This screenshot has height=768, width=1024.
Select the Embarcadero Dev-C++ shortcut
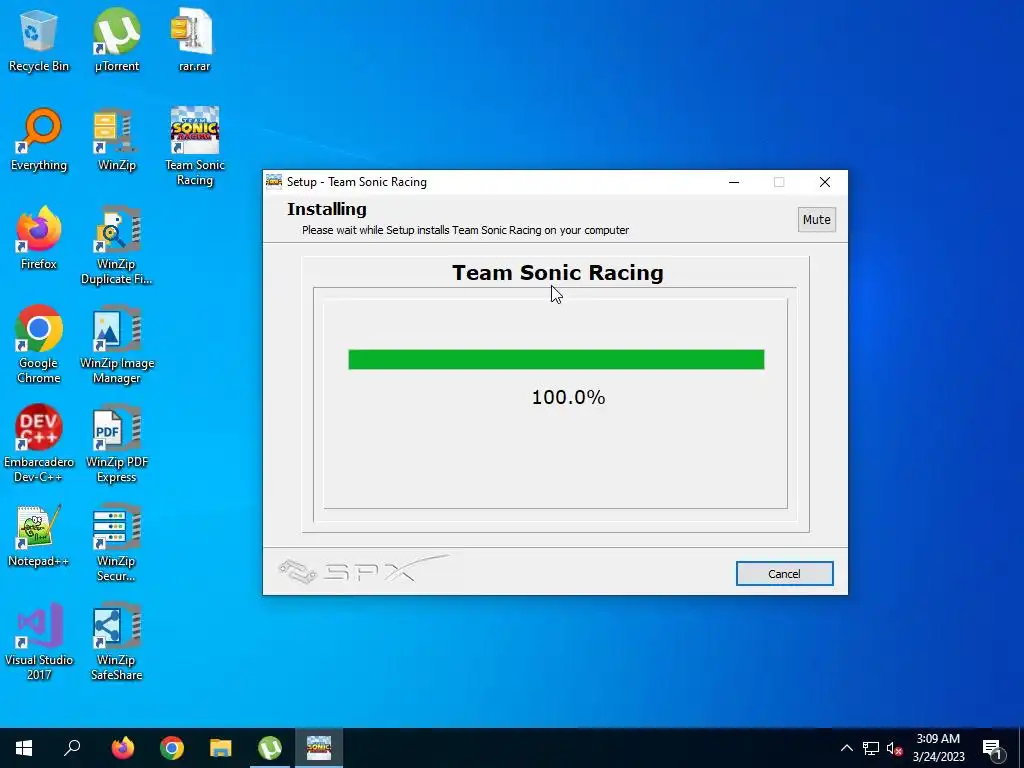[x=39, y=444]
